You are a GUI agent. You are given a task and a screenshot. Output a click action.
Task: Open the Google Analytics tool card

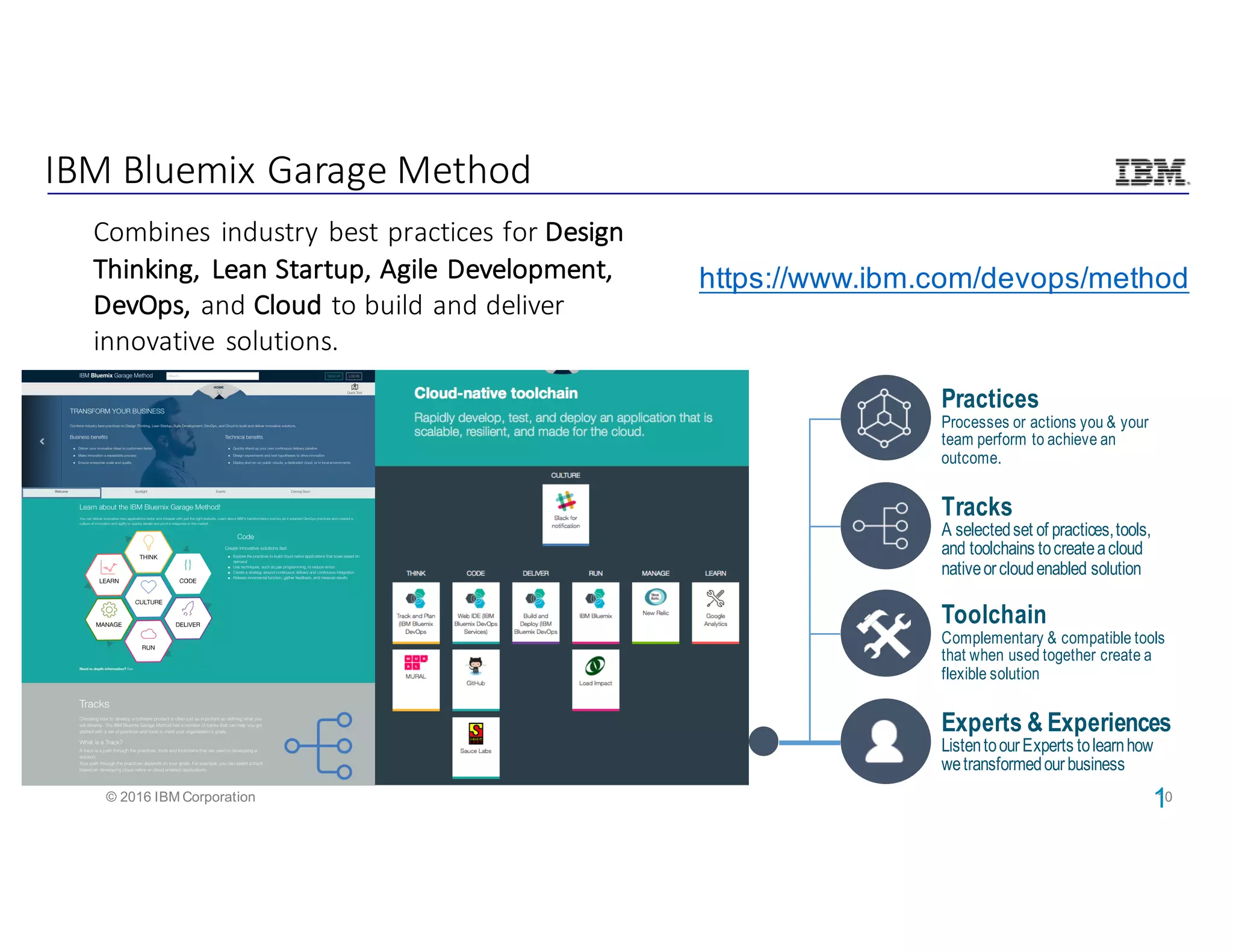[715, 611]
